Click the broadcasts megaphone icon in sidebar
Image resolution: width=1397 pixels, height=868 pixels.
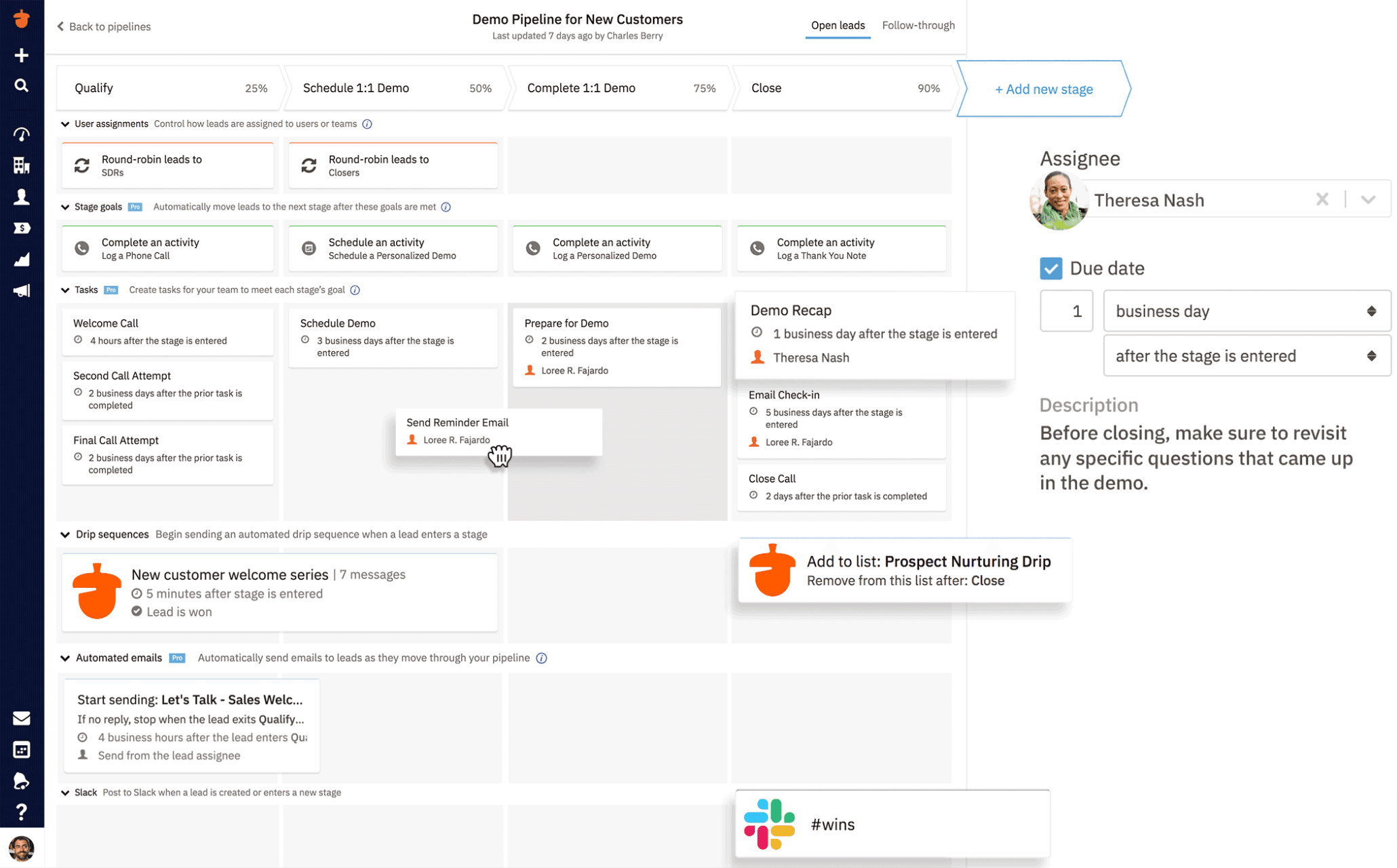point(21,290)
